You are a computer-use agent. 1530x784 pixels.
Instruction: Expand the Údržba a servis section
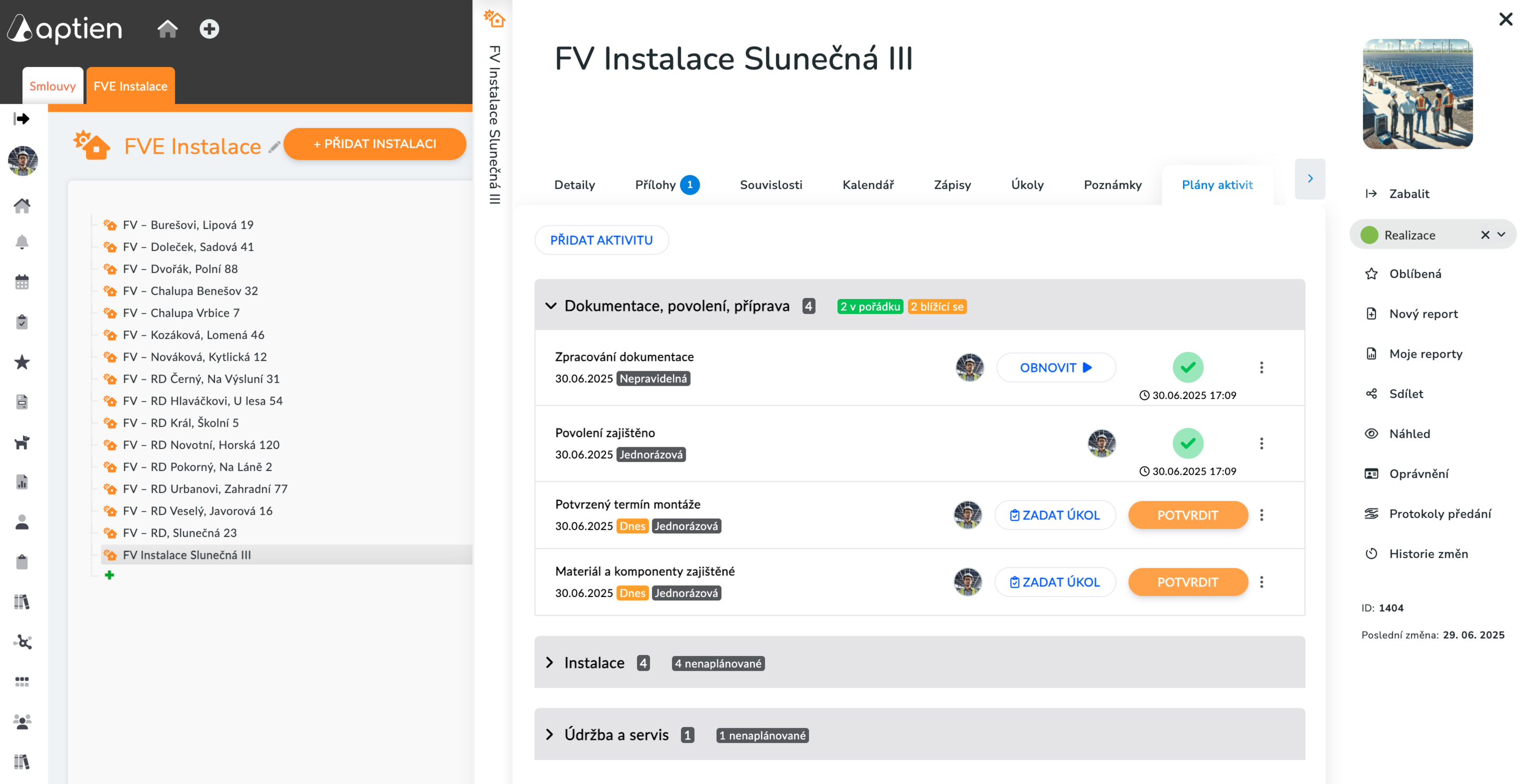point(550,734)
